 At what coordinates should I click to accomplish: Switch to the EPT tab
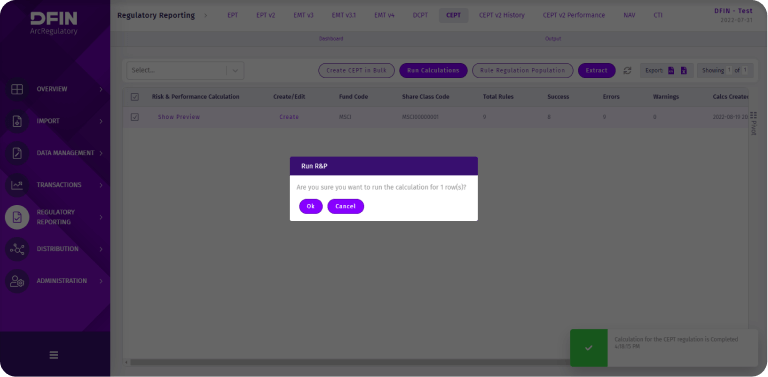(x=233, y=16)
